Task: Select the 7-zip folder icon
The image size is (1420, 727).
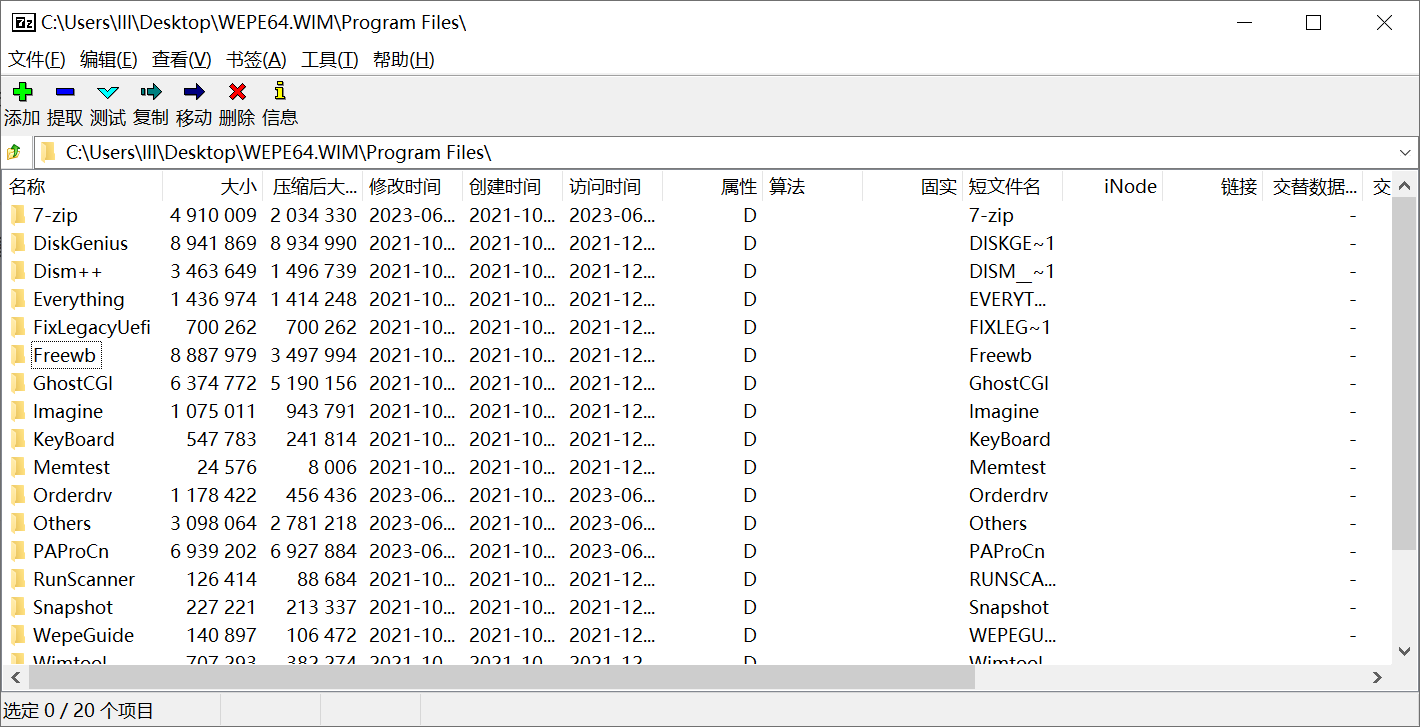Action: coord(19,215)
